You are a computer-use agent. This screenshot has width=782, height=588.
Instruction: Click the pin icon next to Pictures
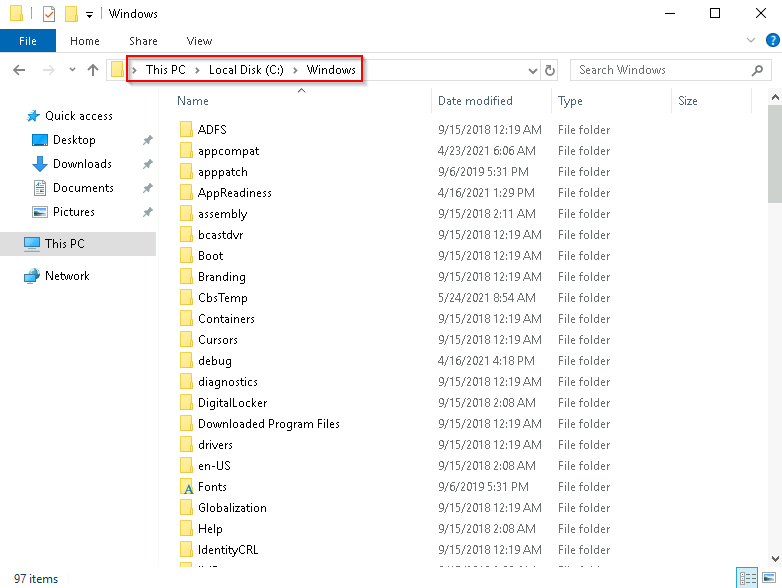point(148,212)
